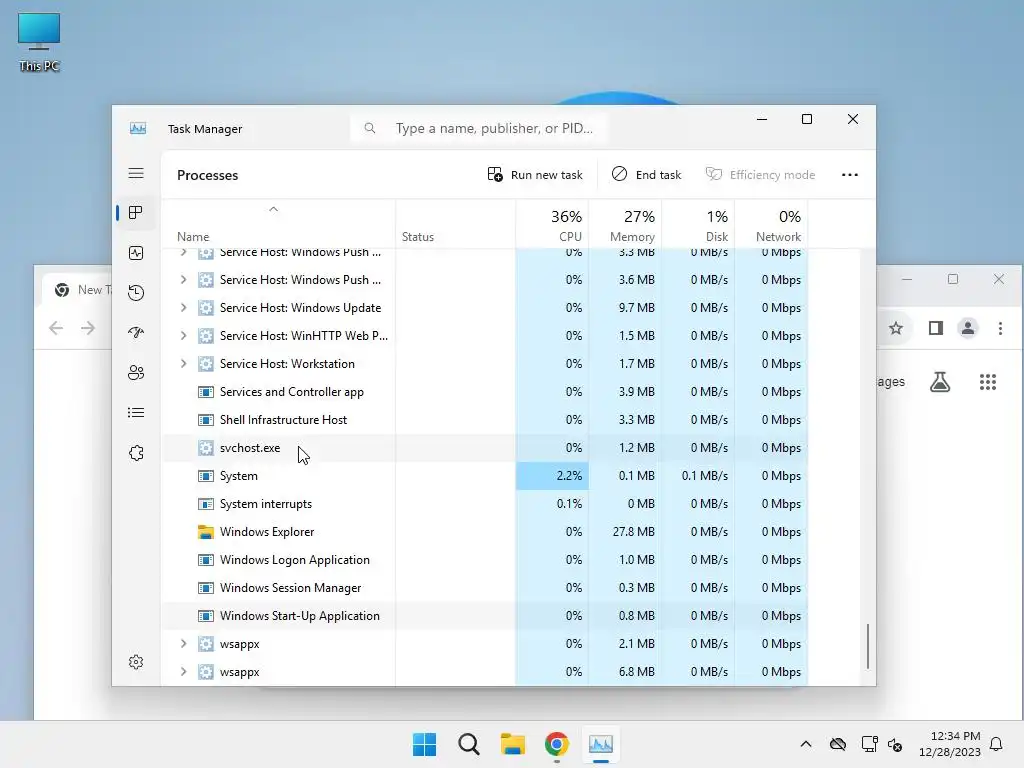Switch to Chrome from taskbar
This screenshot has height=768, width=1024.
coord(556,744)
